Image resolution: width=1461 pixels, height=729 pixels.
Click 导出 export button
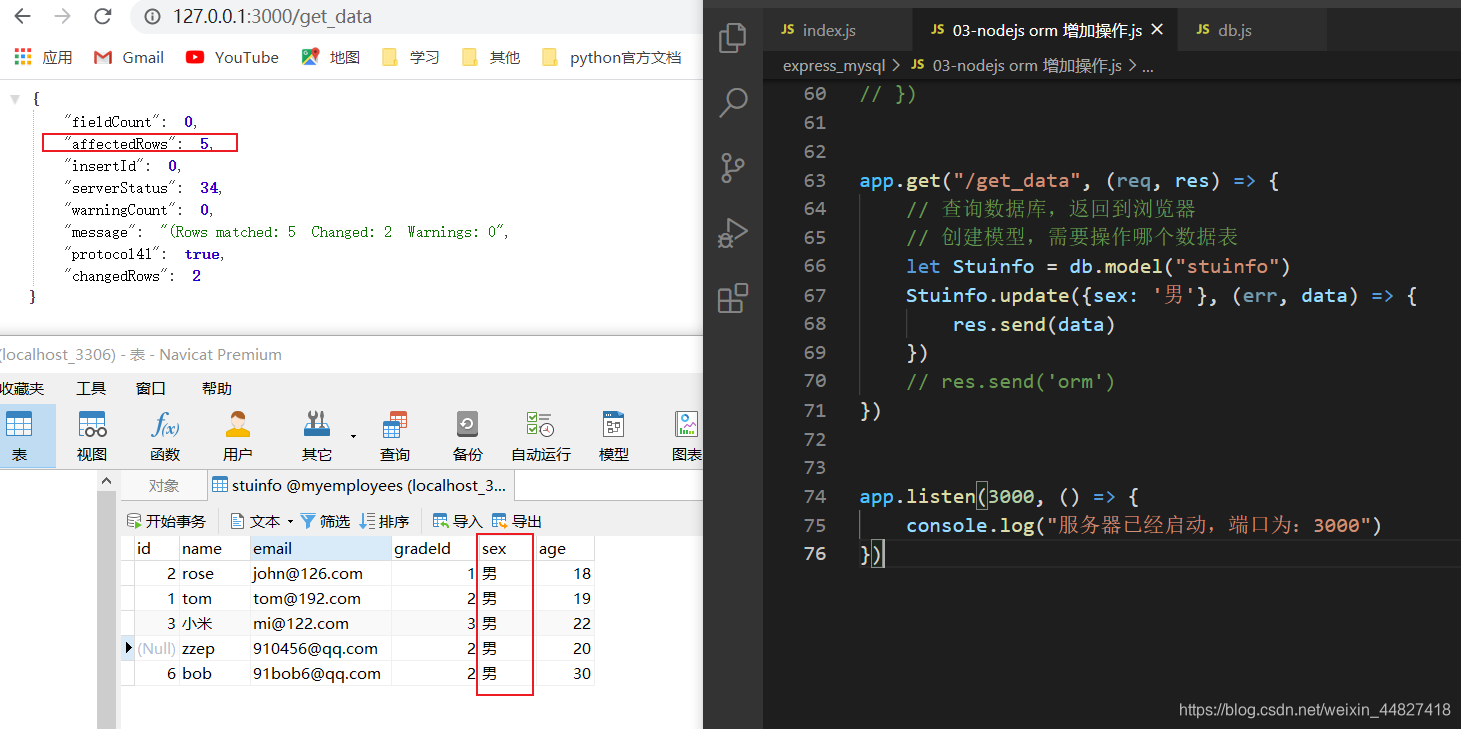pyautogui.click(x=517, y=521)
